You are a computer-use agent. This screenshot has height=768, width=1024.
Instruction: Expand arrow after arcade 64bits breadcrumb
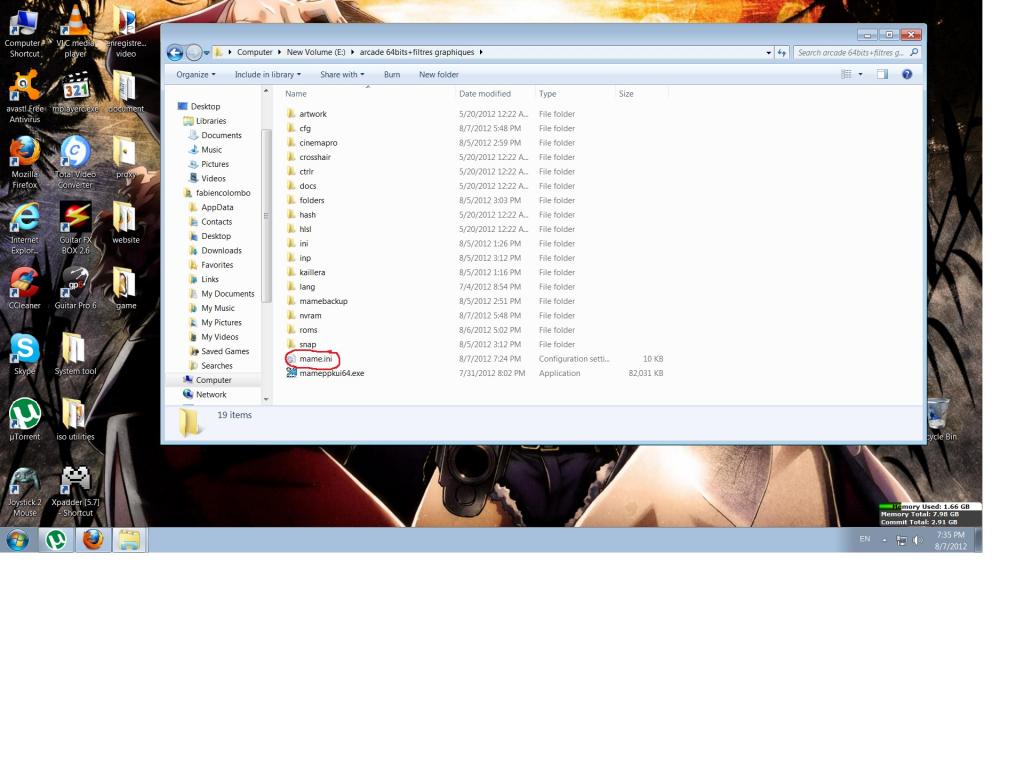point(481,52)
